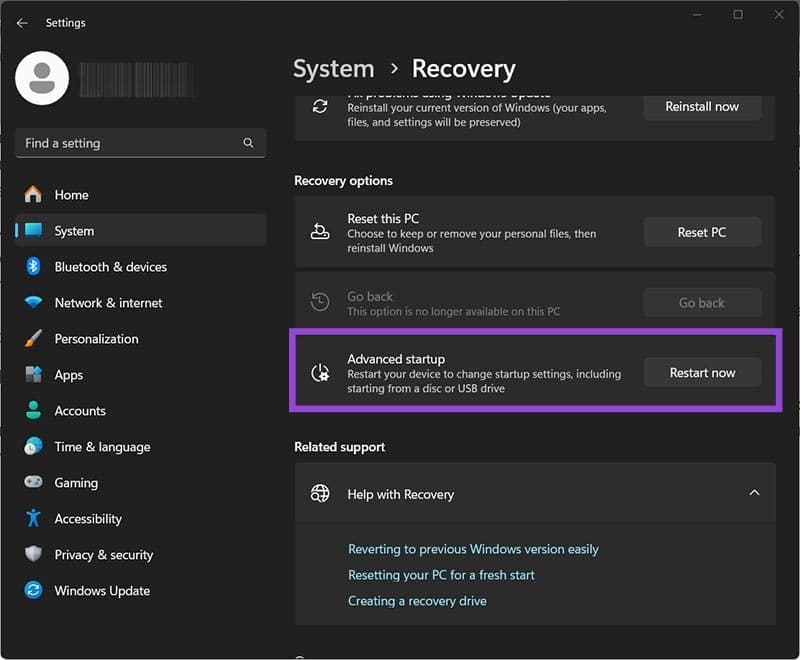
Task: Open the Windows Update sidebar icon
Action: (33, 591)
